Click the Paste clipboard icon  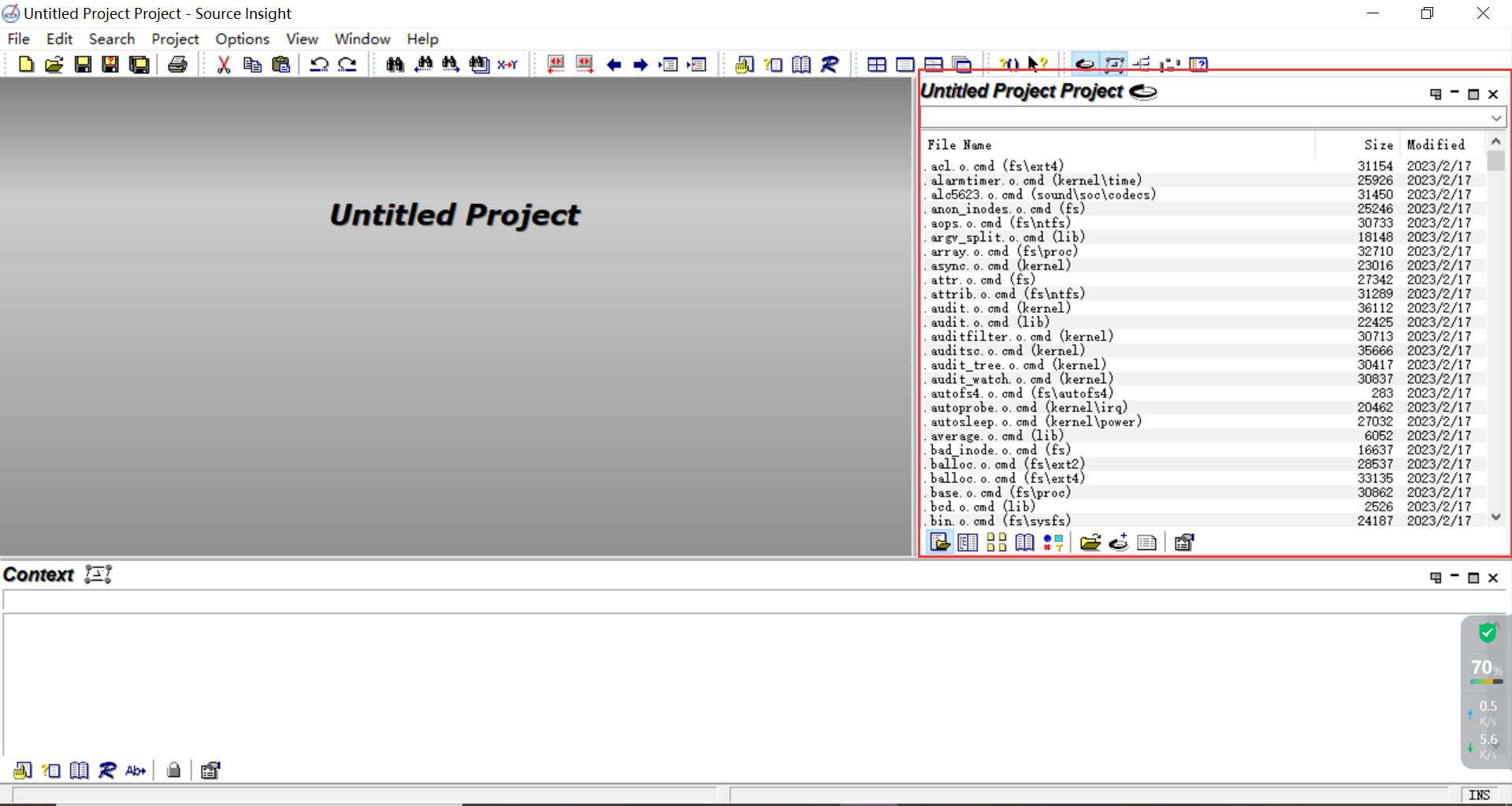(280, 65)
